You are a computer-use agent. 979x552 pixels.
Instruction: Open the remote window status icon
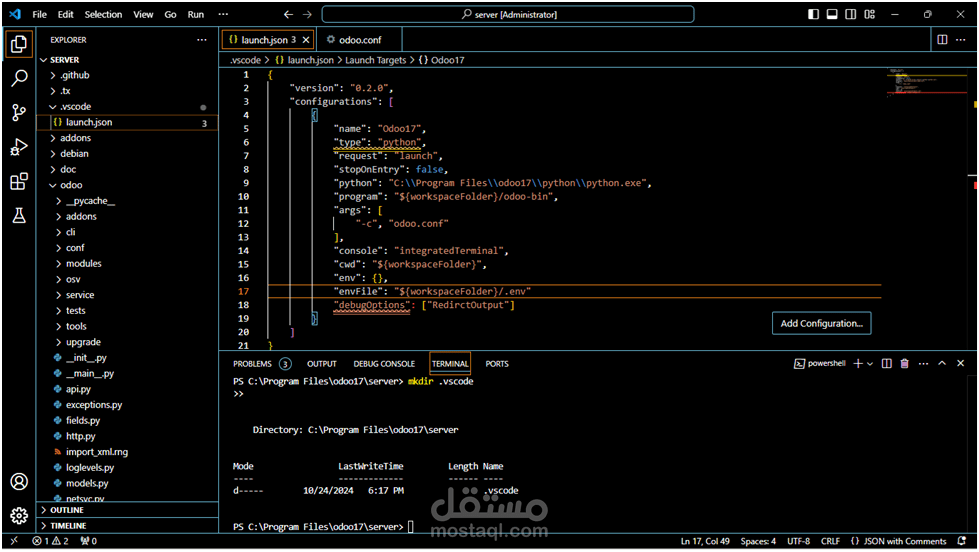(14, 541)
